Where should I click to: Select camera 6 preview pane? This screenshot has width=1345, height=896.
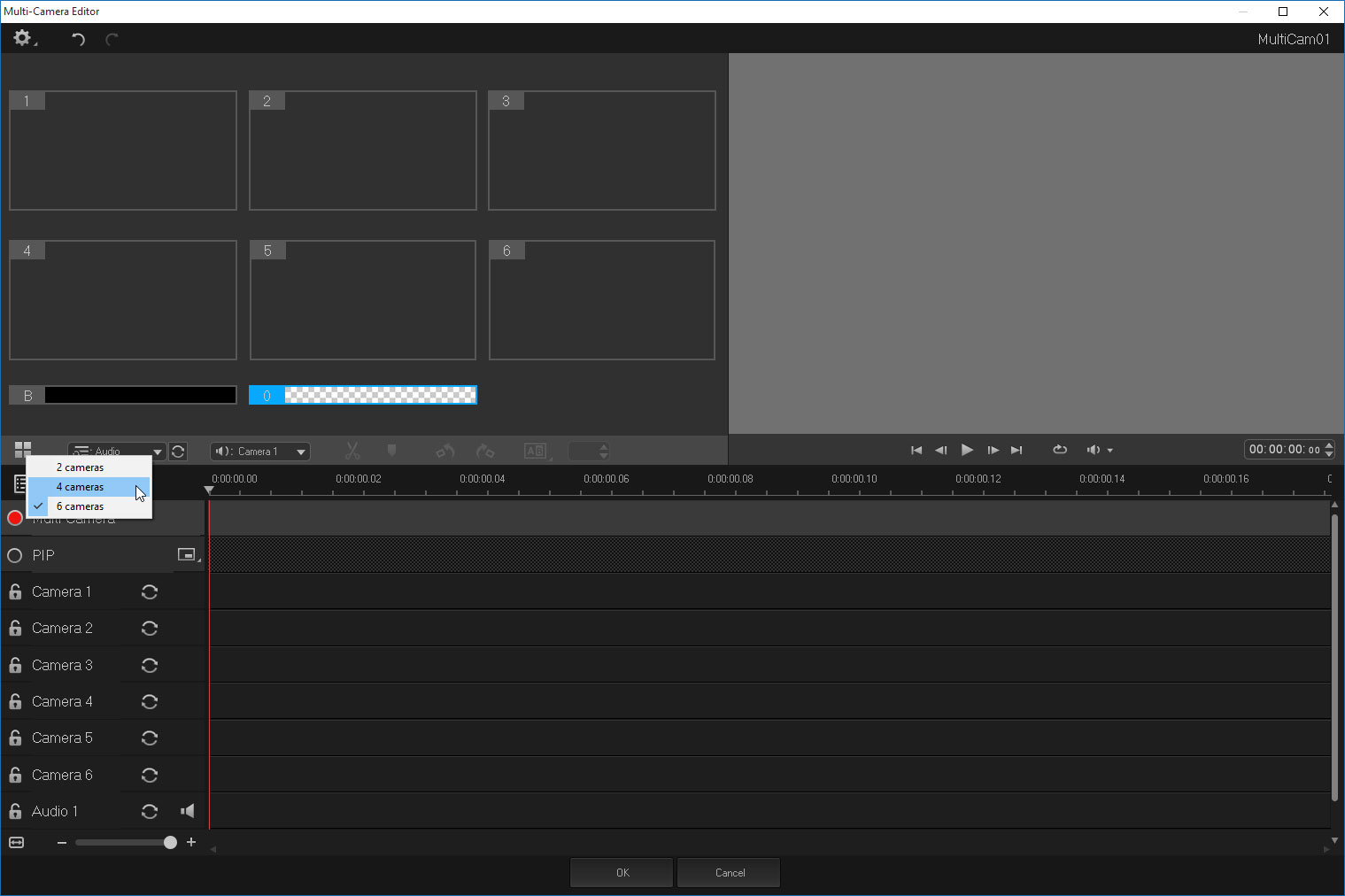602,300
